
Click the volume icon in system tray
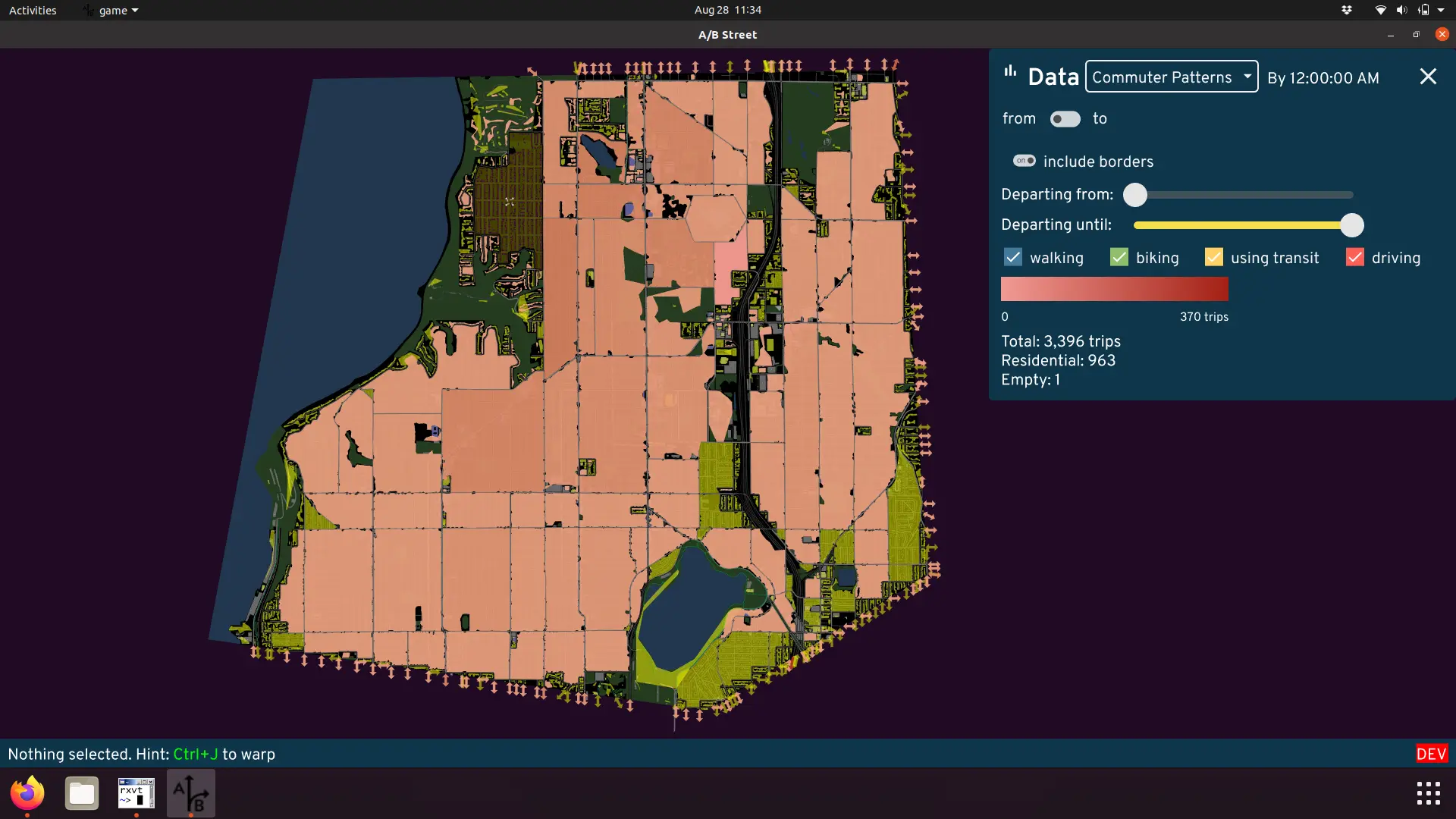coord(1401,10)
